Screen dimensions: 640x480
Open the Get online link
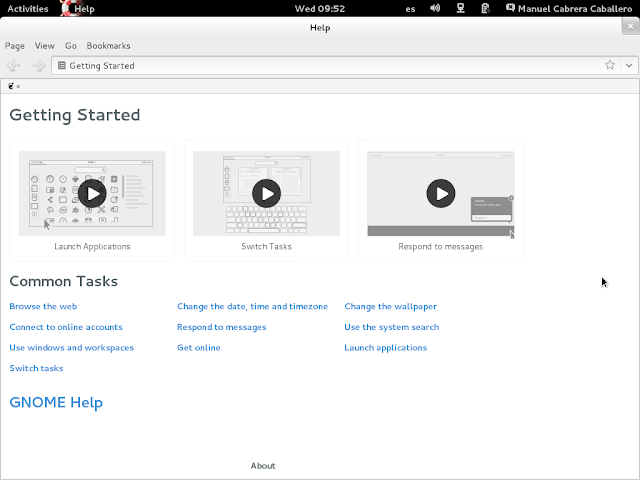199,347
